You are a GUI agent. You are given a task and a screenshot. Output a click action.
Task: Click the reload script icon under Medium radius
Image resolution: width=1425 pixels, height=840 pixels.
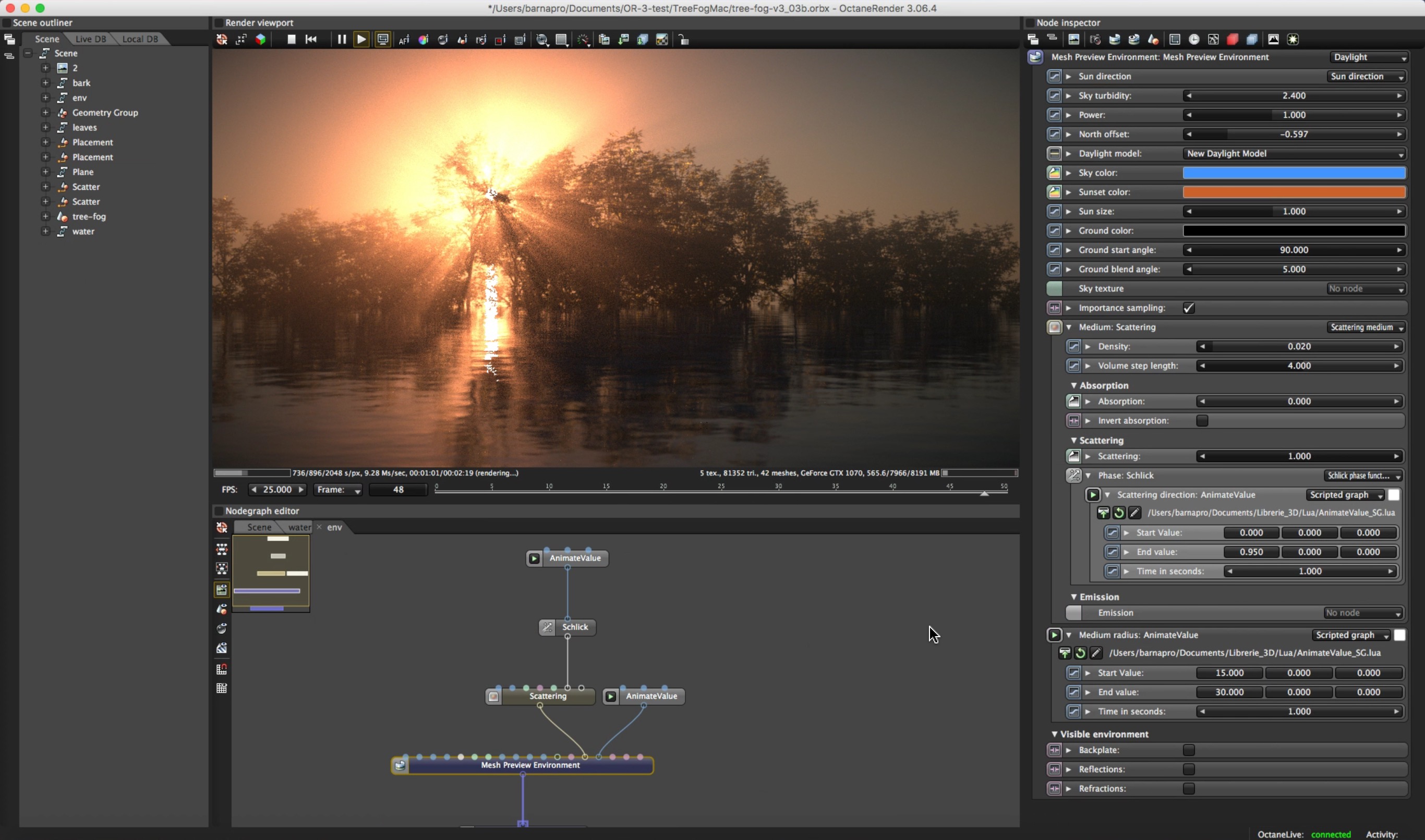(x=1080, y=653)
